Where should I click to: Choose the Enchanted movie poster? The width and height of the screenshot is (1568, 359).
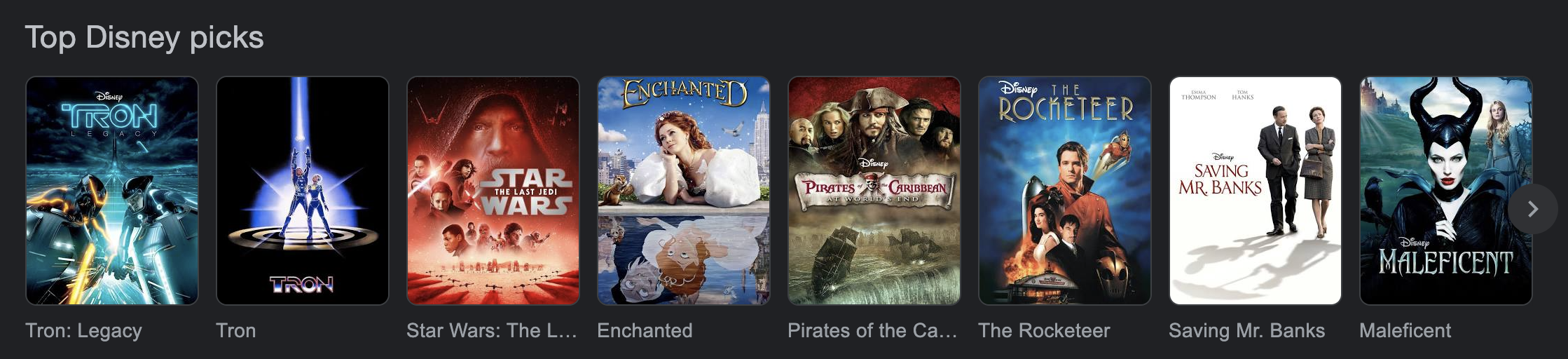point(684,191)
